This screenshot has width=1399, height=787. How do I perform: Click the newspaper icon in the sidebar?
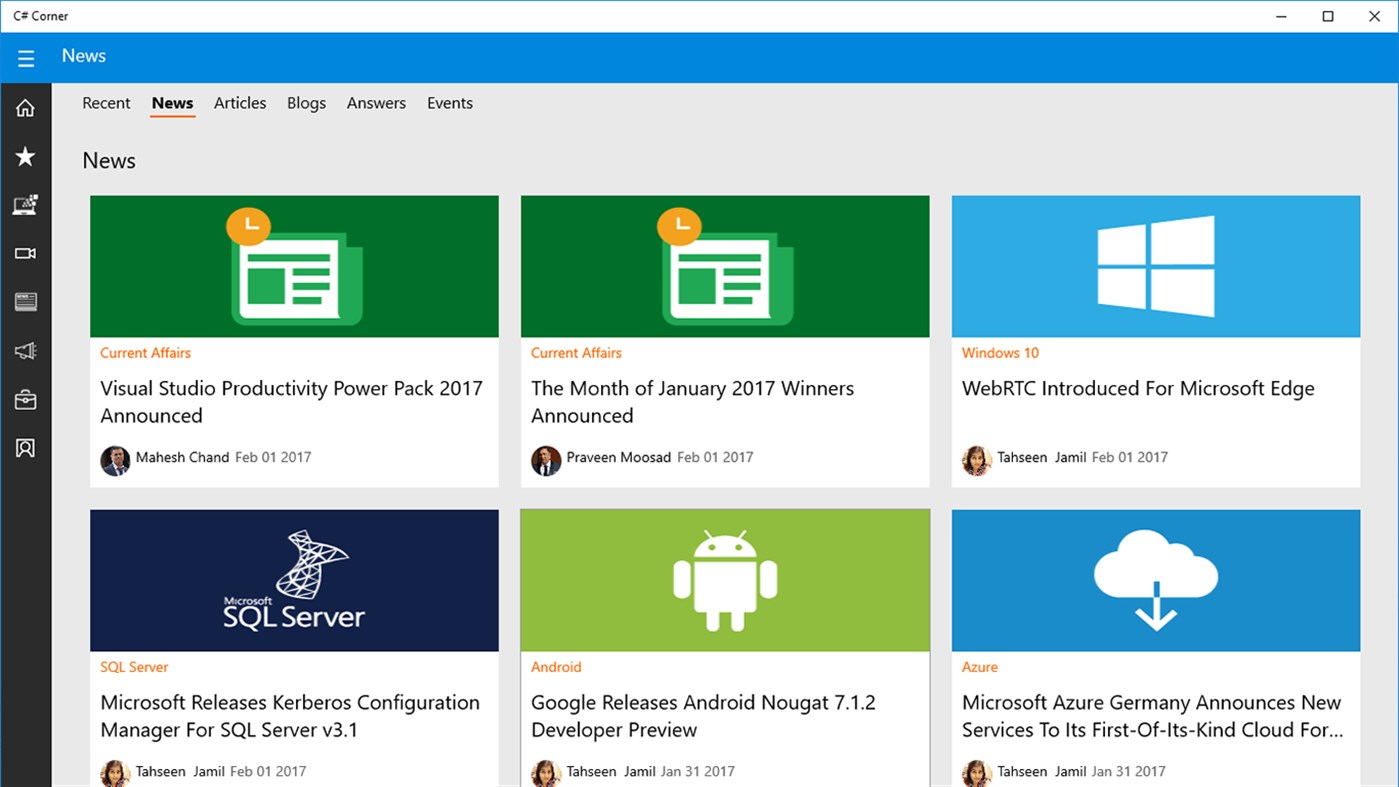pos(25,301)
